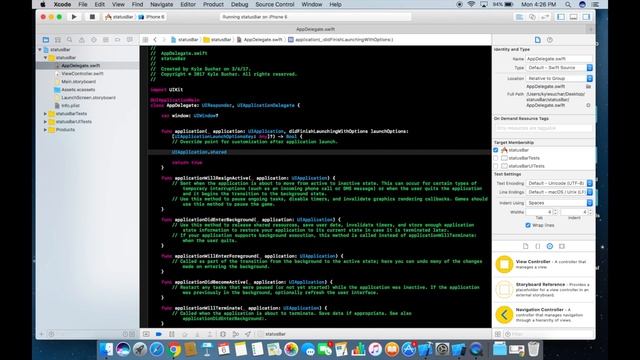Hide the debug area with debug bar toggle
This screenshot has width=640, height=360.
point(146,334)
